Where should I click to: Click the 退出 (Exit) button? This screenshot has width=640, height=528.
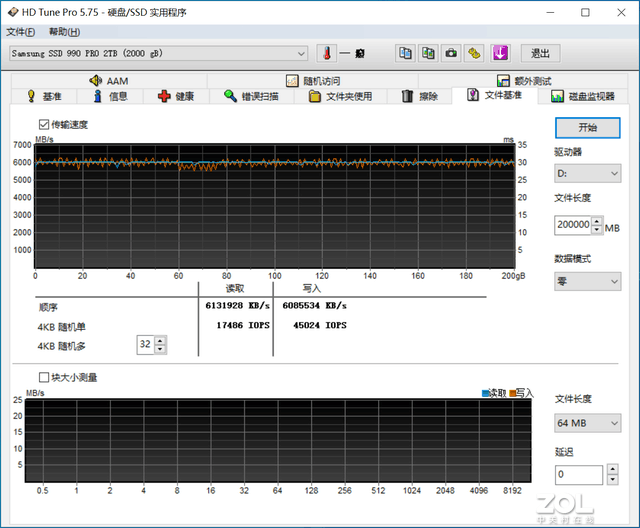coord(540,53)
